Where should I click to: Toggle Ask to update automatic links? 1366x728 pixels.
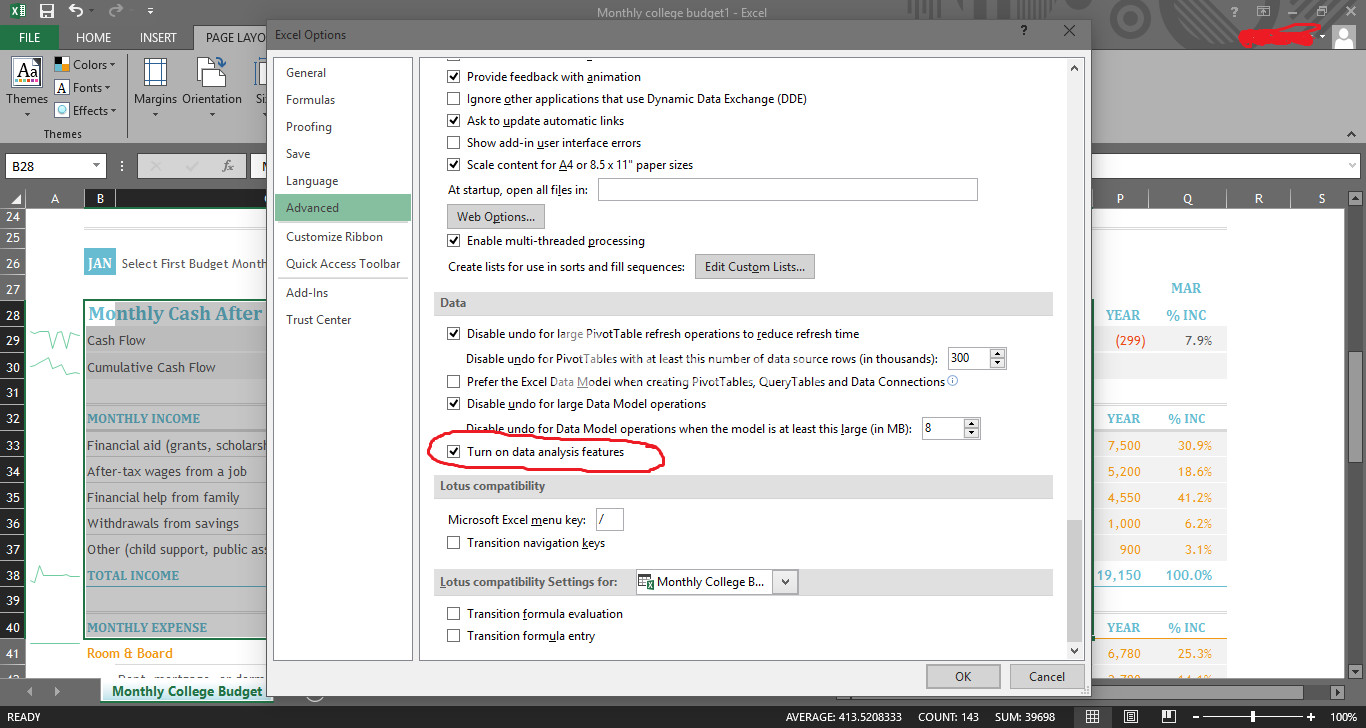tap(454, 121)
